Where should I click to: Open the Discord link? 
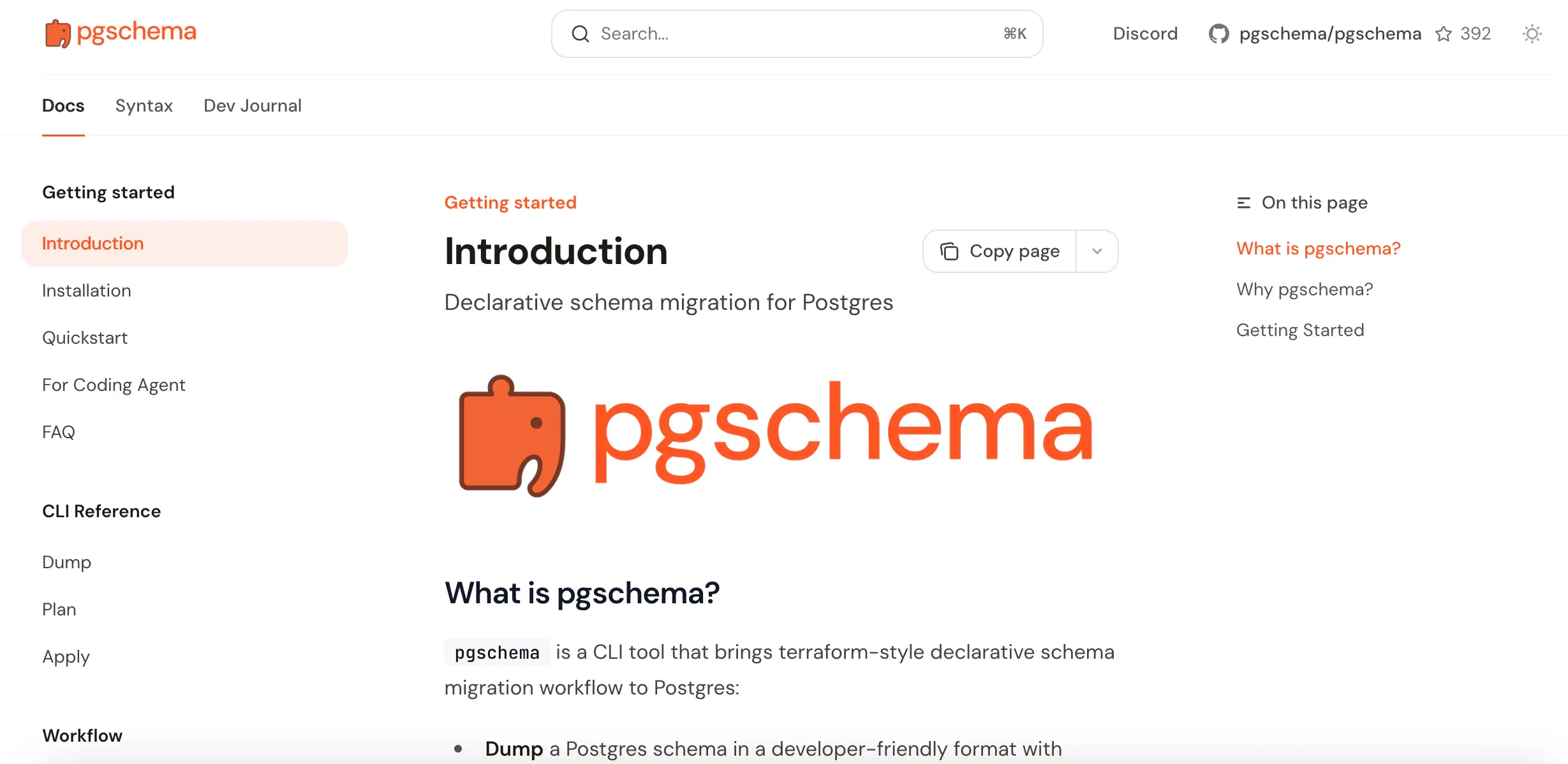[1145, 33]
